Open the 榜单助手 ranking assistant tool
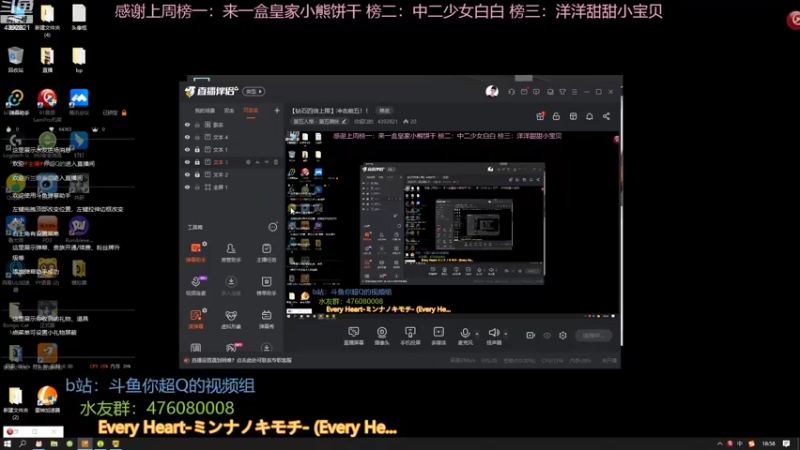Screen dimensions: 800x450 coord(266,285)
